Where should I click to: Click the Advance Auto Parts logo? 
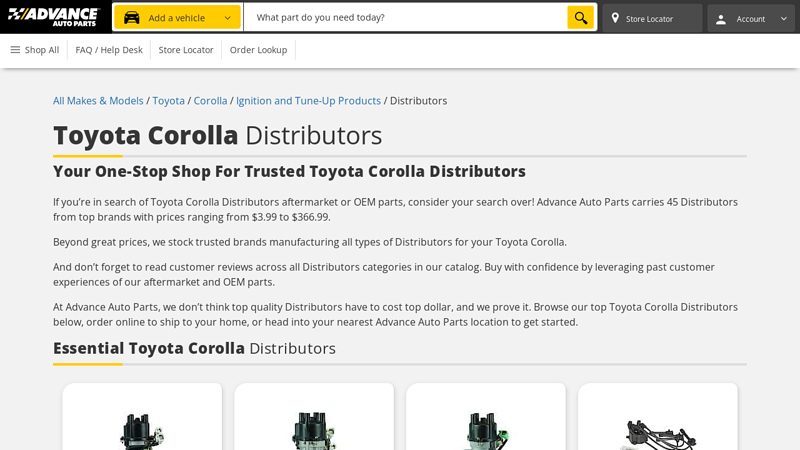[54, 17]
